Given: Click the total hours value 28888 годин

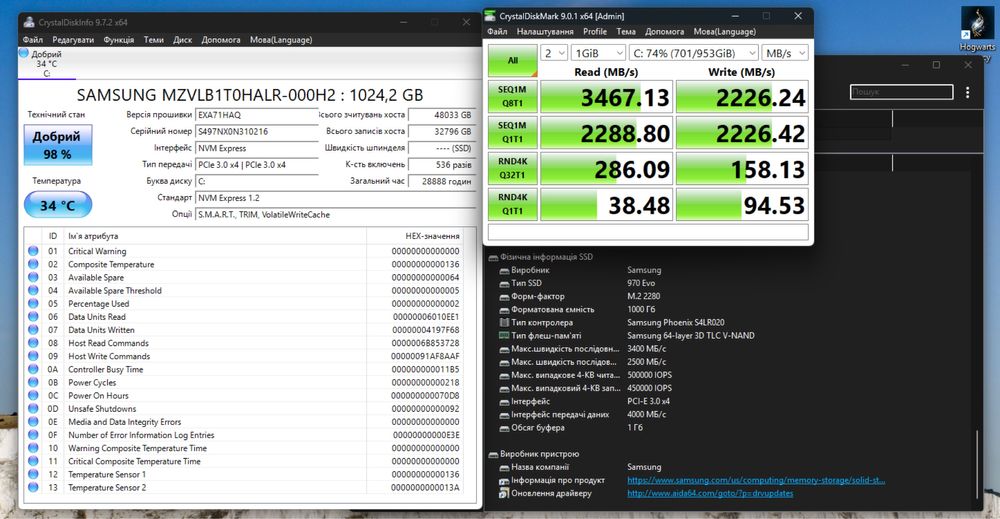Looking at the screenshot, I should point(442,181).
